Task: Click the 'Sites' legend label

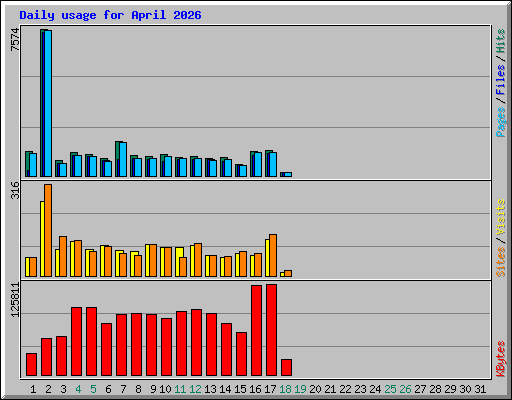Action: (501, 262)
